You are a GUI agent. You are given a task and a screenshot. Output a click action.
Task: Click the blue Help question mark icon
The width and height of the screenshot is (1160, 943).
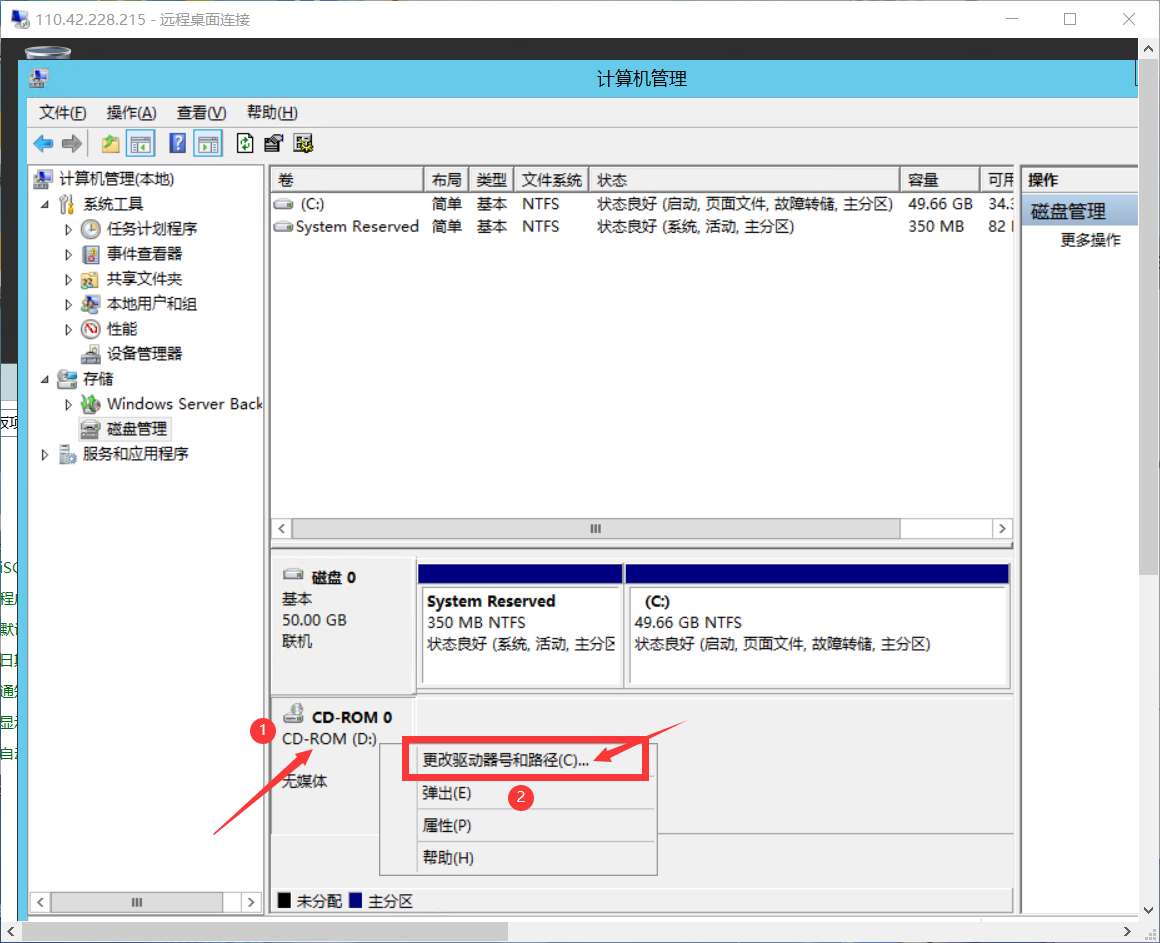point(178,144)
